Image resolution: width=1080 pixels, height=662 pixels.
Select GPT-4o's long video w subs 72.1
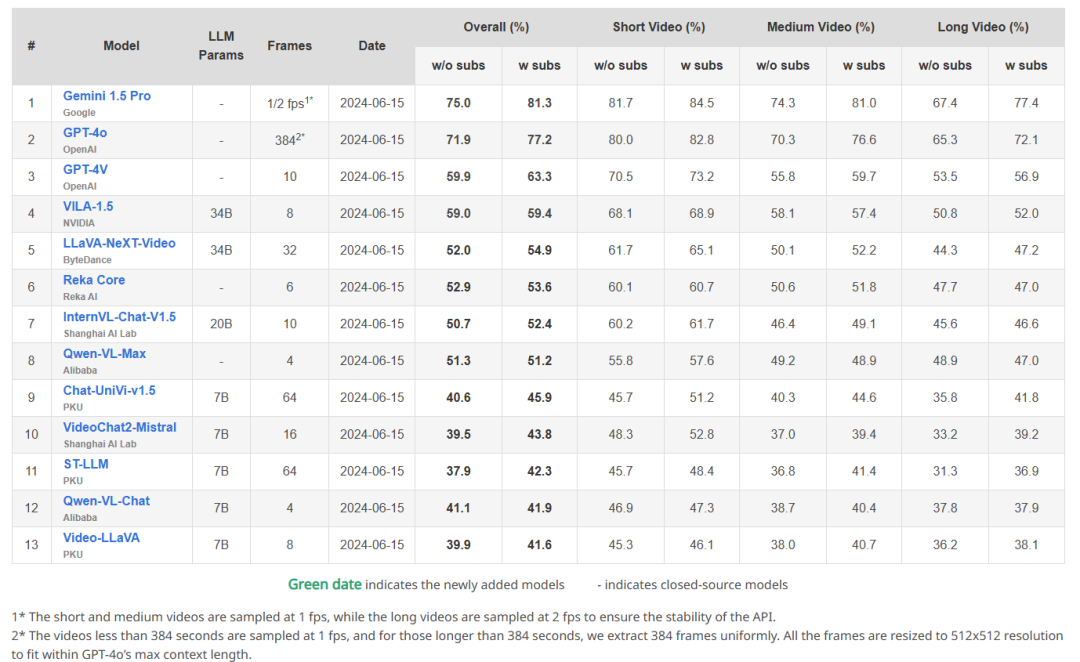1026,140
